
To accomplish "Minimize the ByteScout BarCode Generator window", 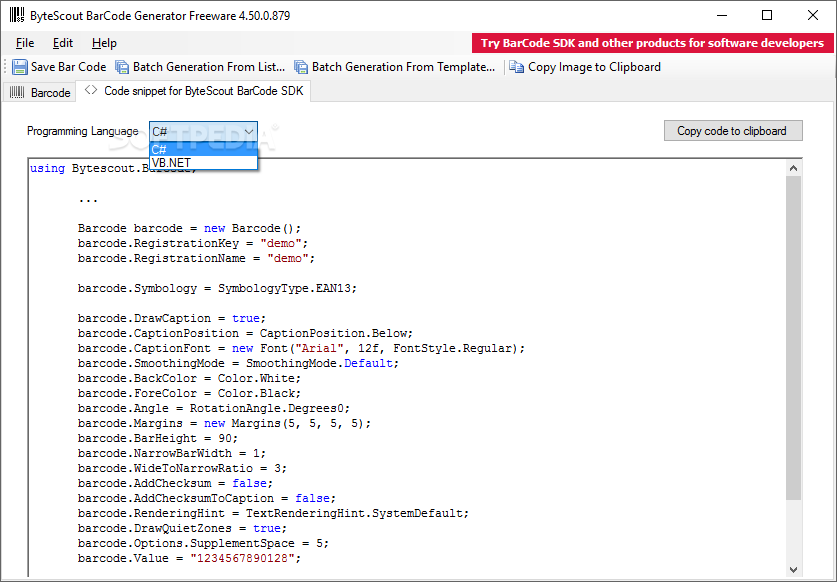I will [722, 15].
